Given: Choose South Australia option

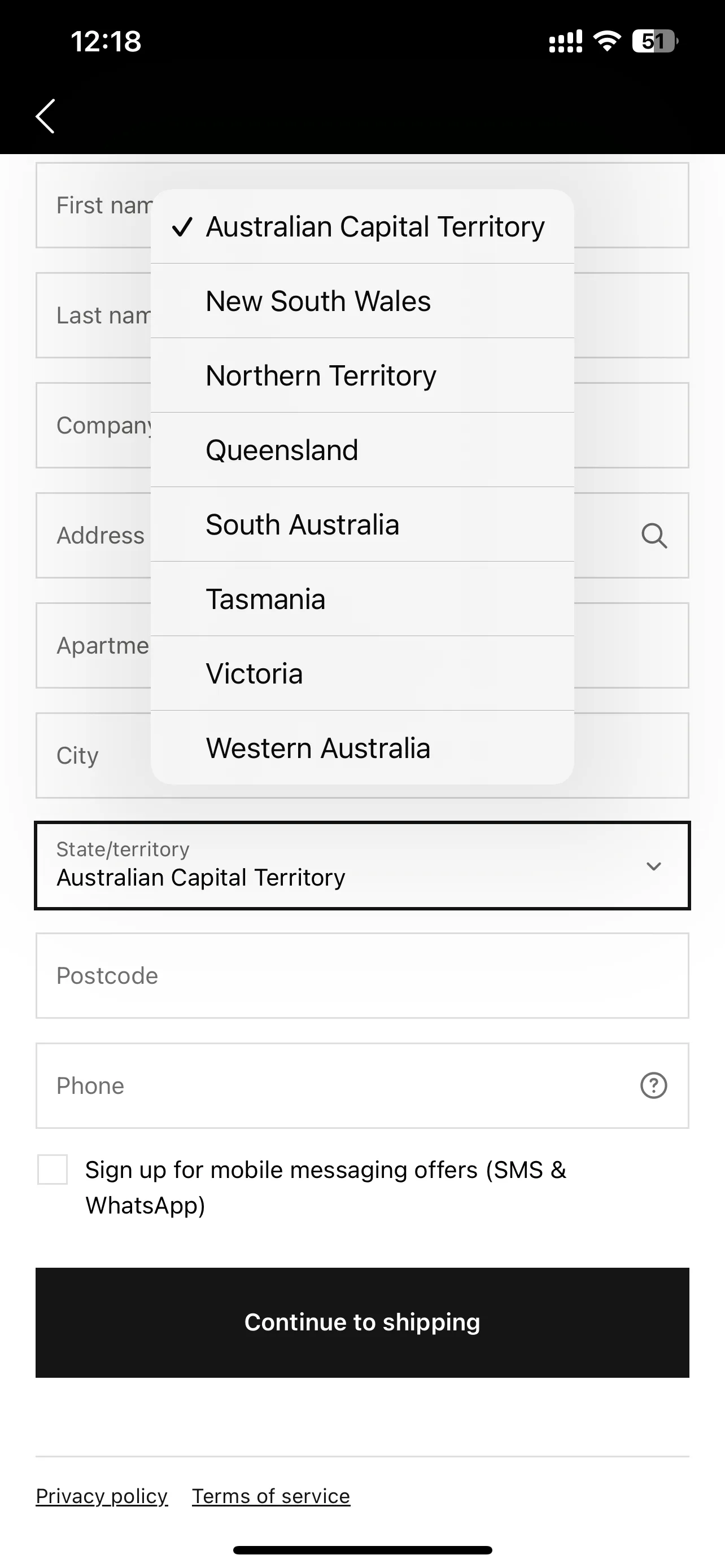Looking at the screenshot, I should click(x=362, y=525).
